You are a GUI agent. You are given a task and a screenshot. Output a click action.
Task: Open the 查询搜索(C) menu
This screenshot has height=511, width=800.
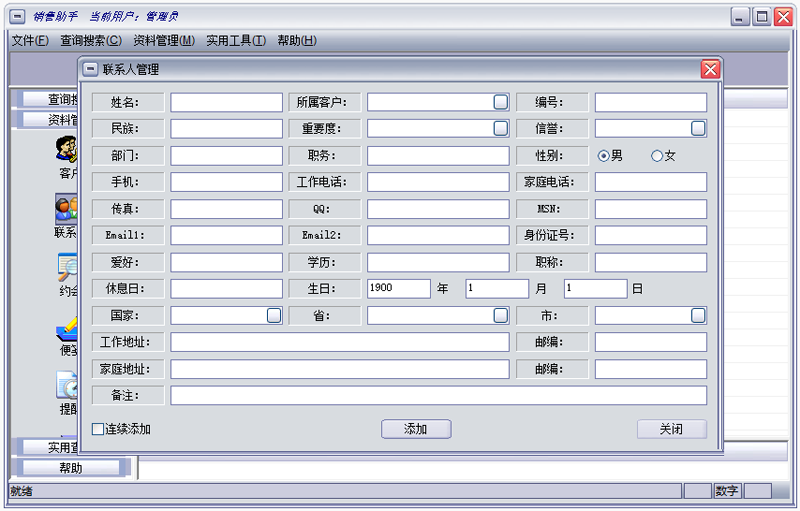pos(91,40)
